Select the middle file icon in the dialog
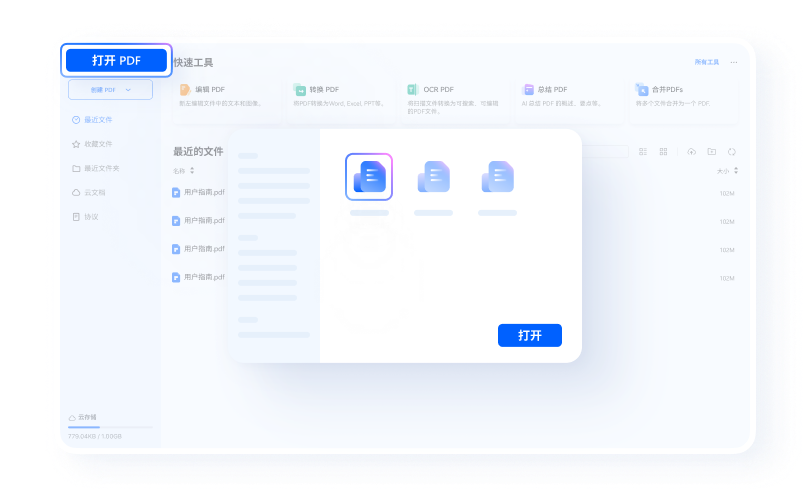This screenshot has width=810, height=489. click(433, 177)
